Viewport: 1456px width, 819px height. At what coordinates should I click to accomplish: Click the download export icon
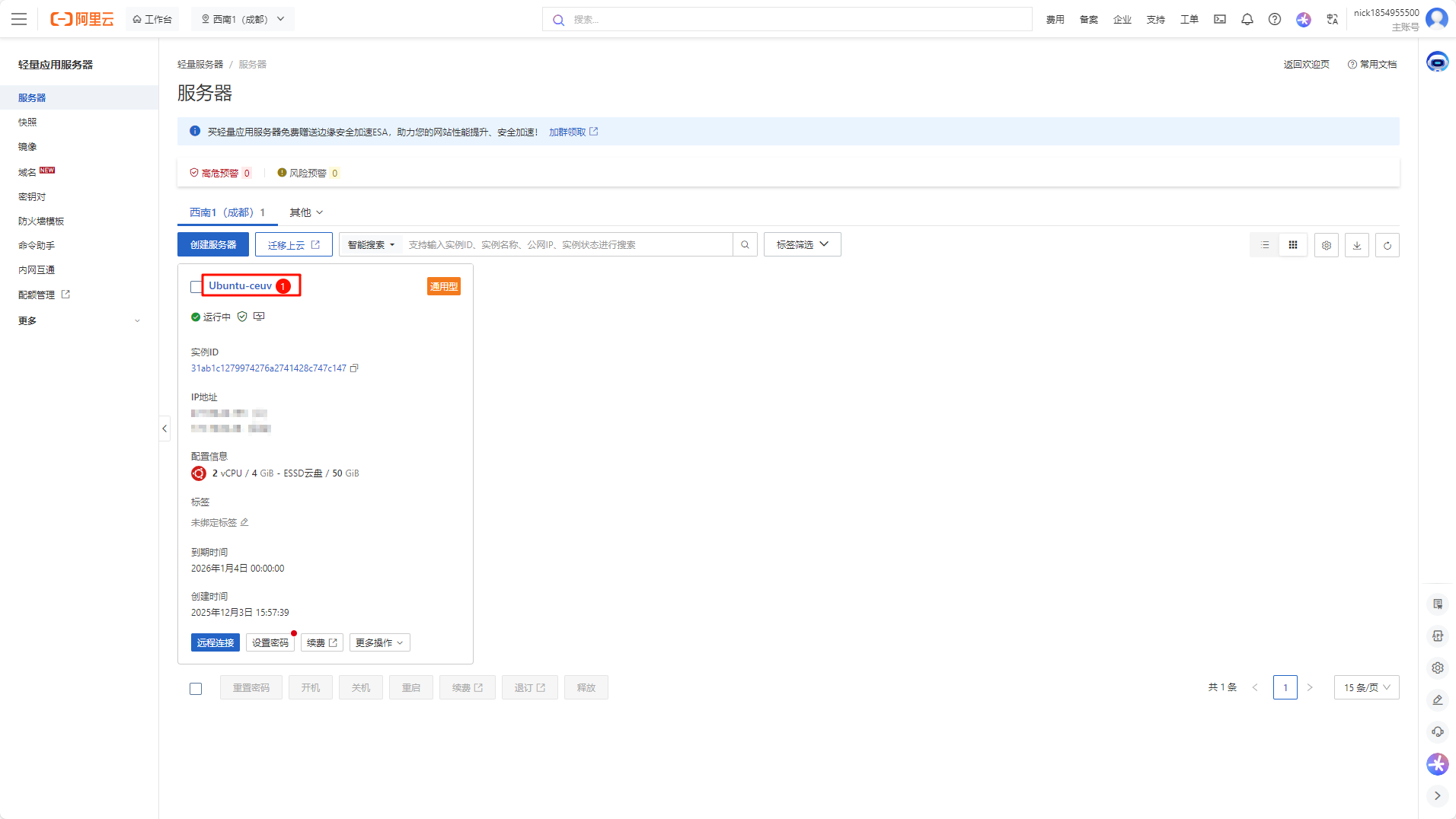1356,245
